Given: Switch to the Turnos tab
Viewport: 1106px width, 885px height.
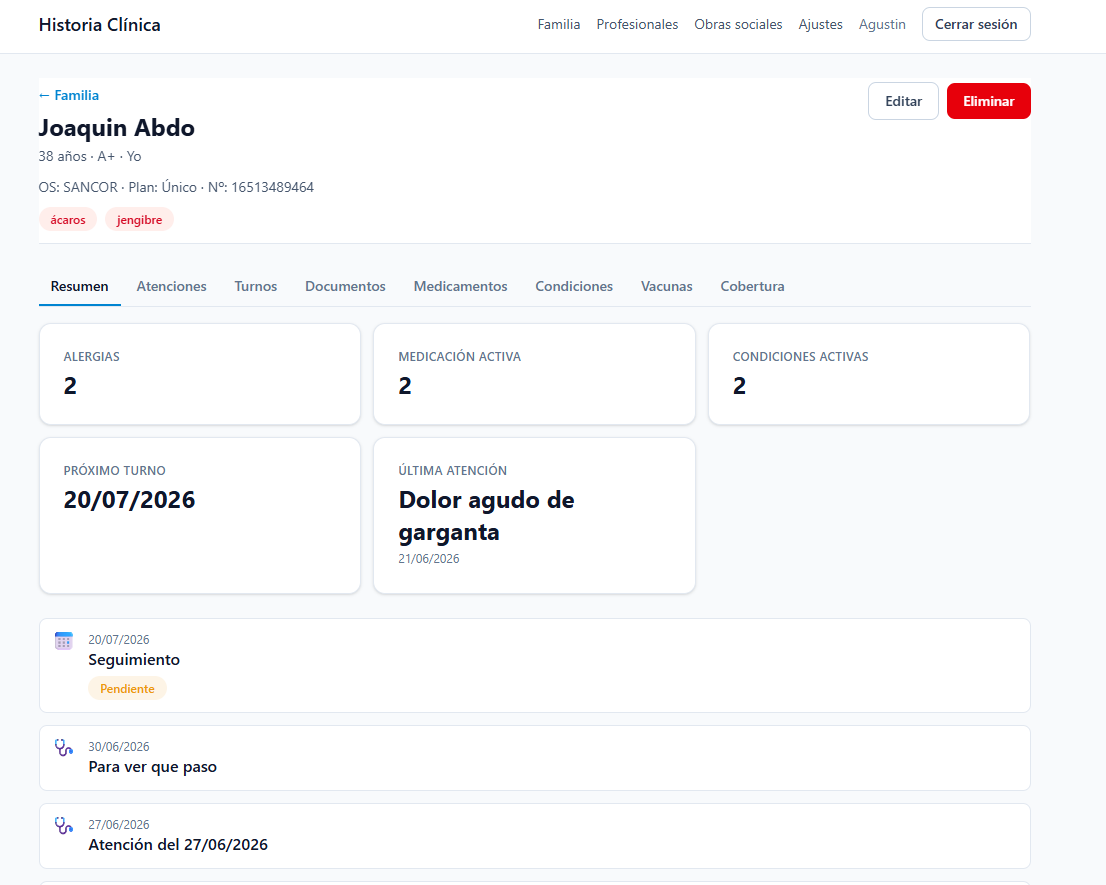Looking at the screenshot, I should tap(255, 286).
